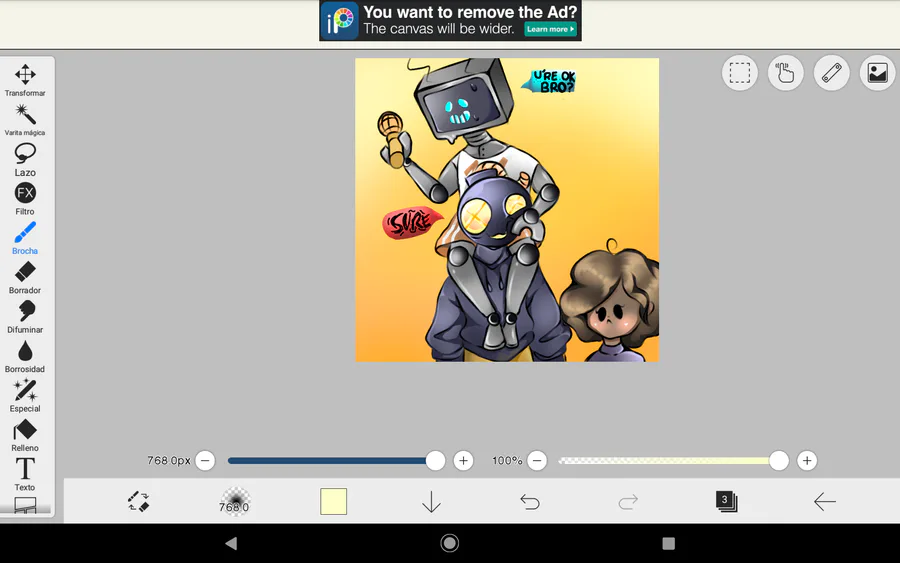Select the Borrosidad blur tool
Viewport: 900px width, 563px height.
pos(25,356)
